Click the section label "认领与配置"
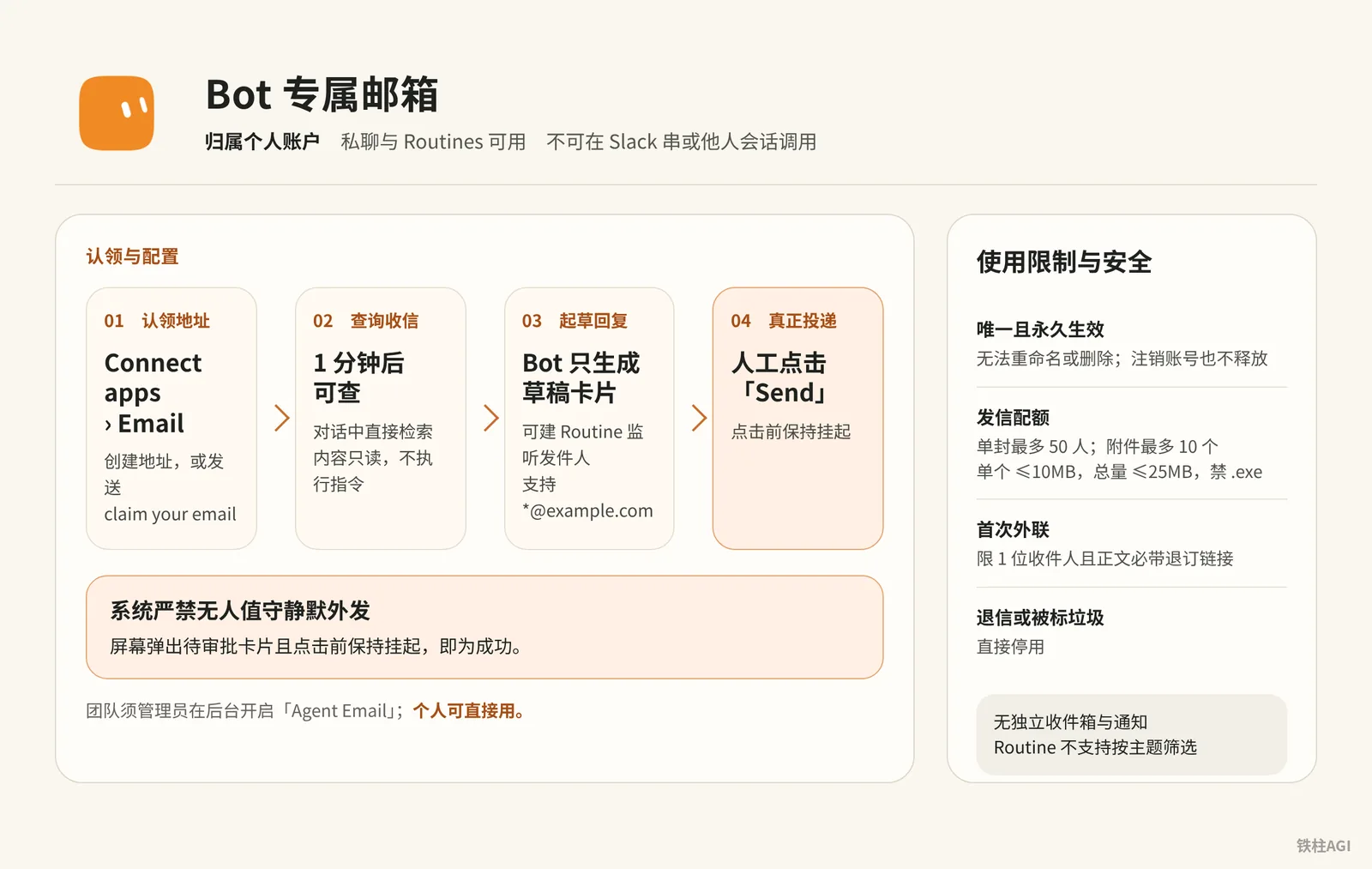This screenshot has width=1372, height=869. coord(132,256)
